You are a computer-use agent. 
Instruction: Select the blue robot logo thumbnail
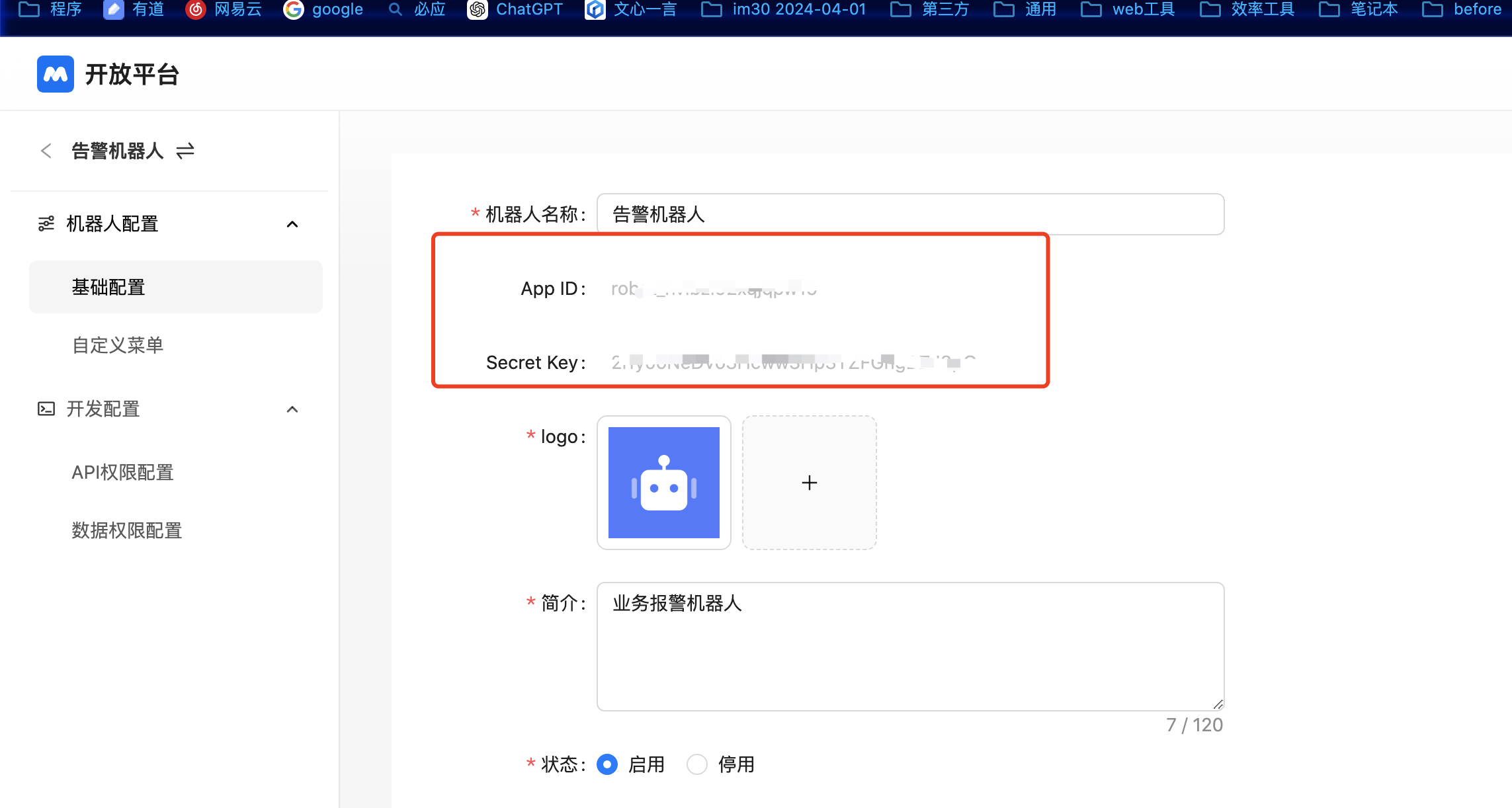pos(663,483)
